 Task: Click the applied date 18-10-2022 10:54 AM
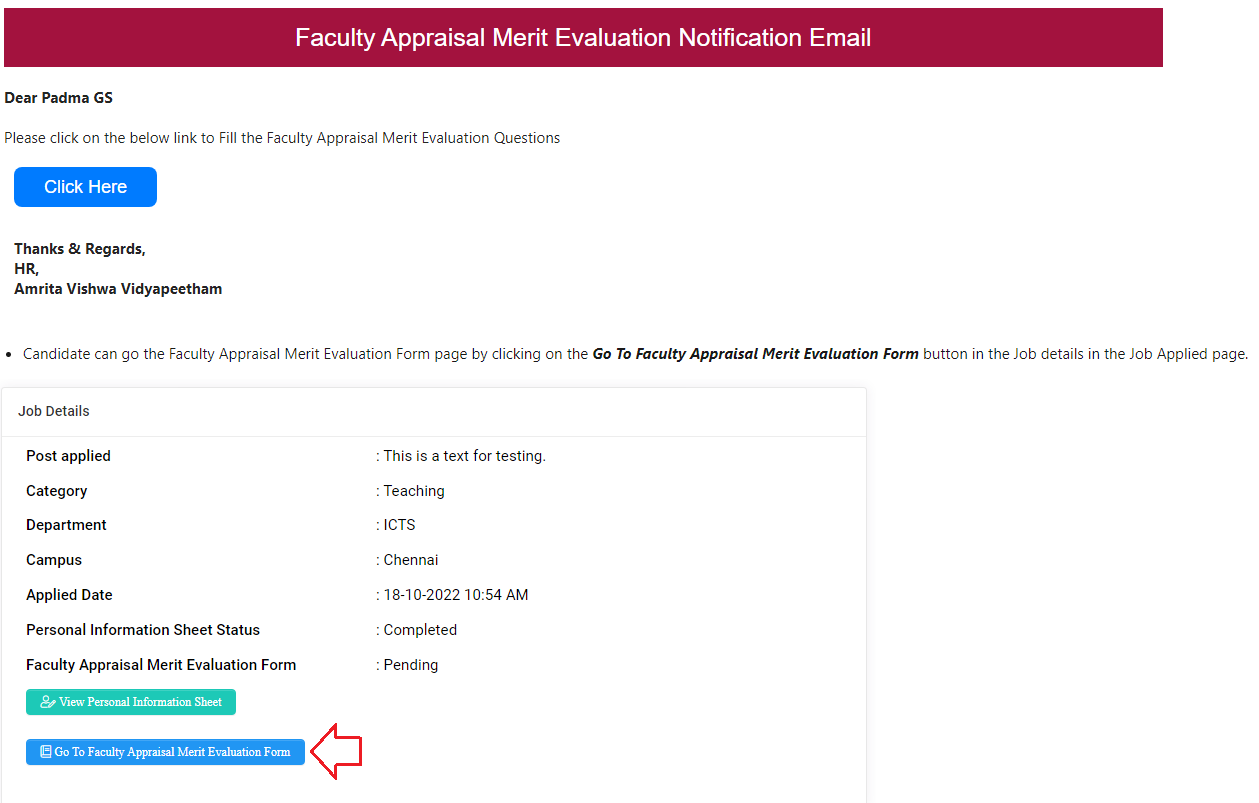click(455, 595)
